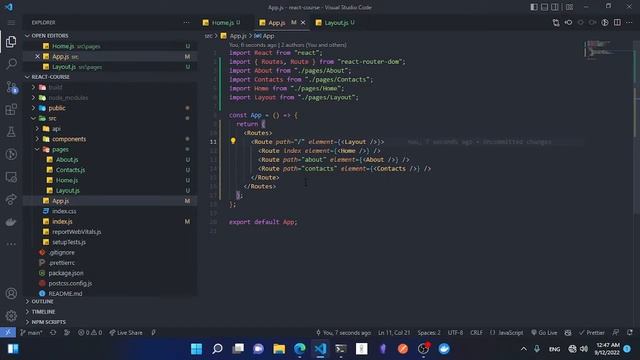Show additional activity bar views ellipsis

(11, 244)
